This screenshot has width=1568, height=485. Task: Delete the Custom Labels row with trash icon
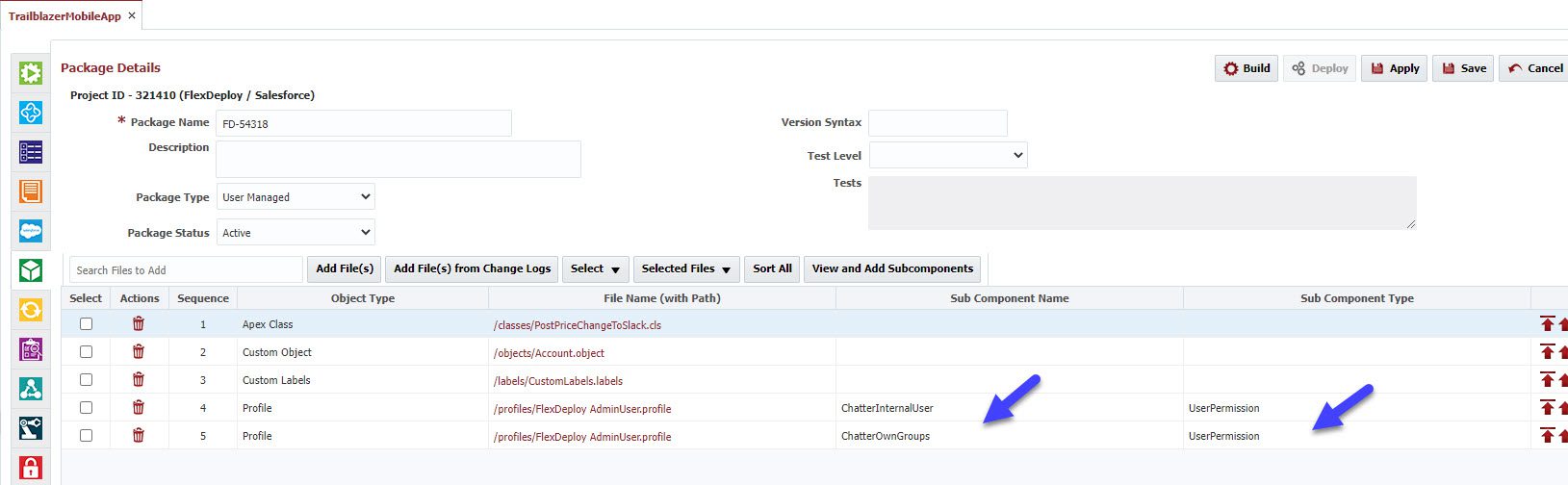click(x=139, y=380)
